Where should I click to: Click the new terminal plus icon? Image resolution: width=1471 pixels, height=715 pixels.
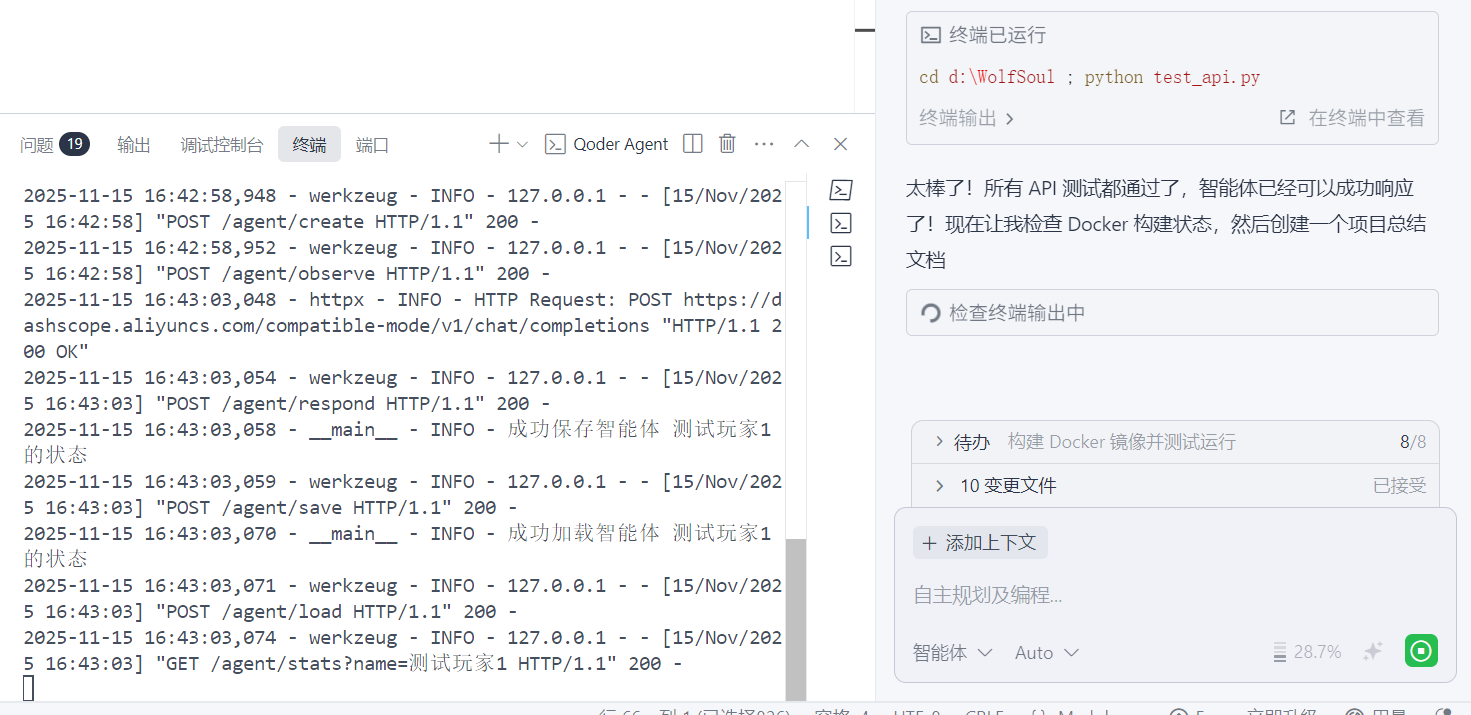point(498,144)
